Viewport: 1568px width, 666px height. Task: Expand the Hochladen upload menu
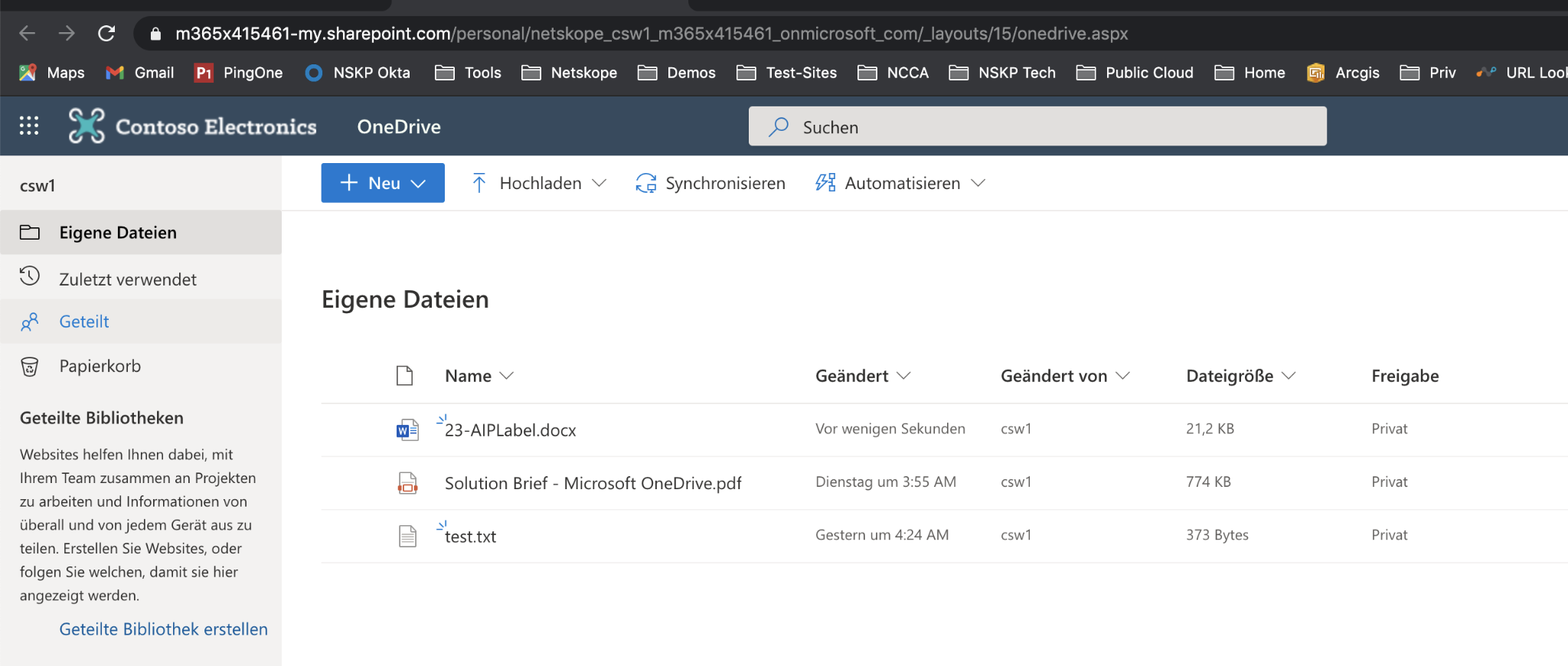539,183
